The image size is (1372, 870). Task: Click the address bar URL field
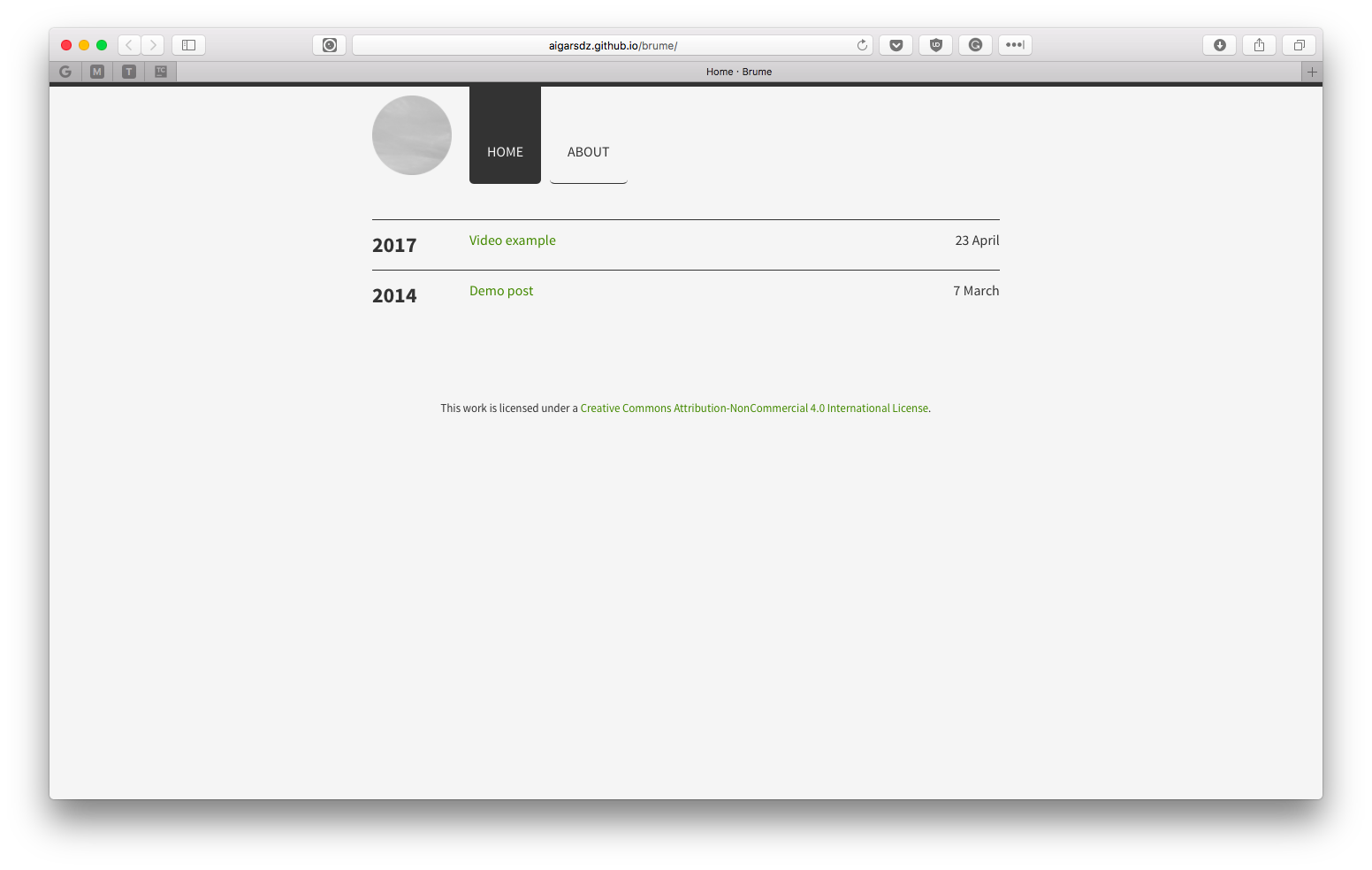[x=613, y=45]
